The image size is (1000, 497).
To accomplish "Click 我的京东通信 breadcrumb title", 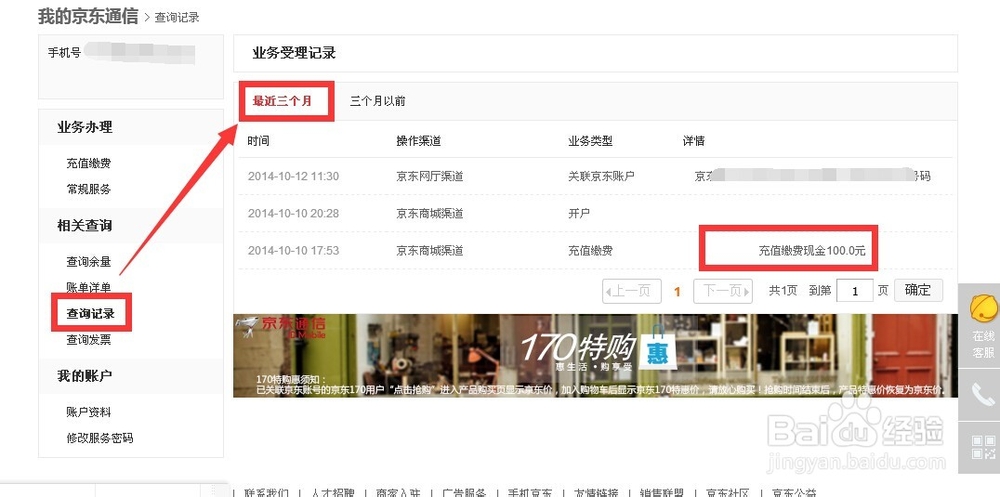I will point(88,16).
